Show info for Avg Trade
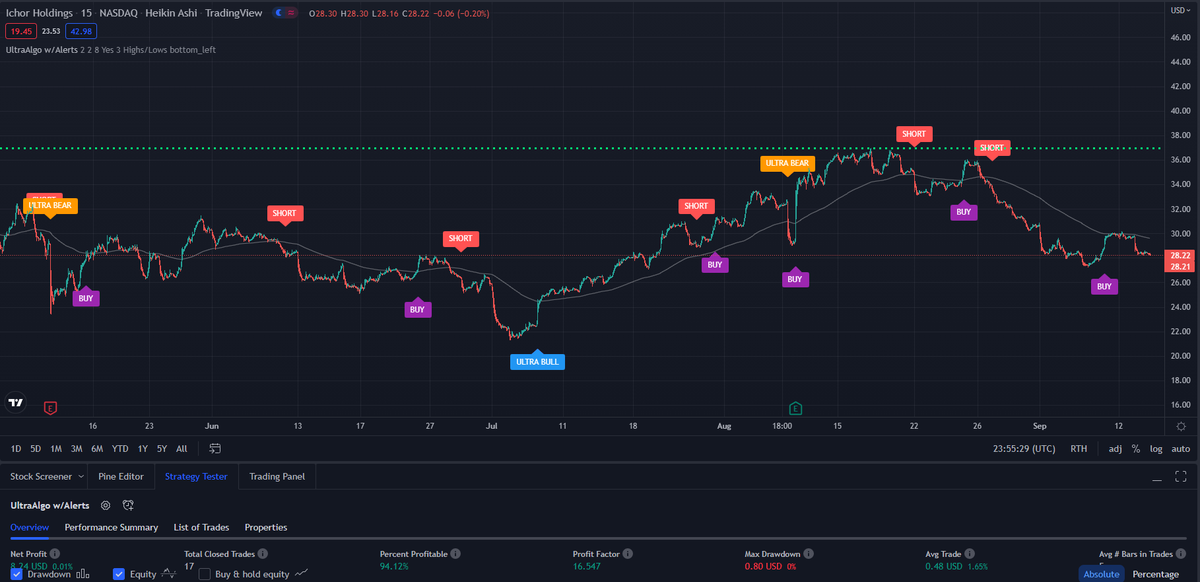 point(971,553)
